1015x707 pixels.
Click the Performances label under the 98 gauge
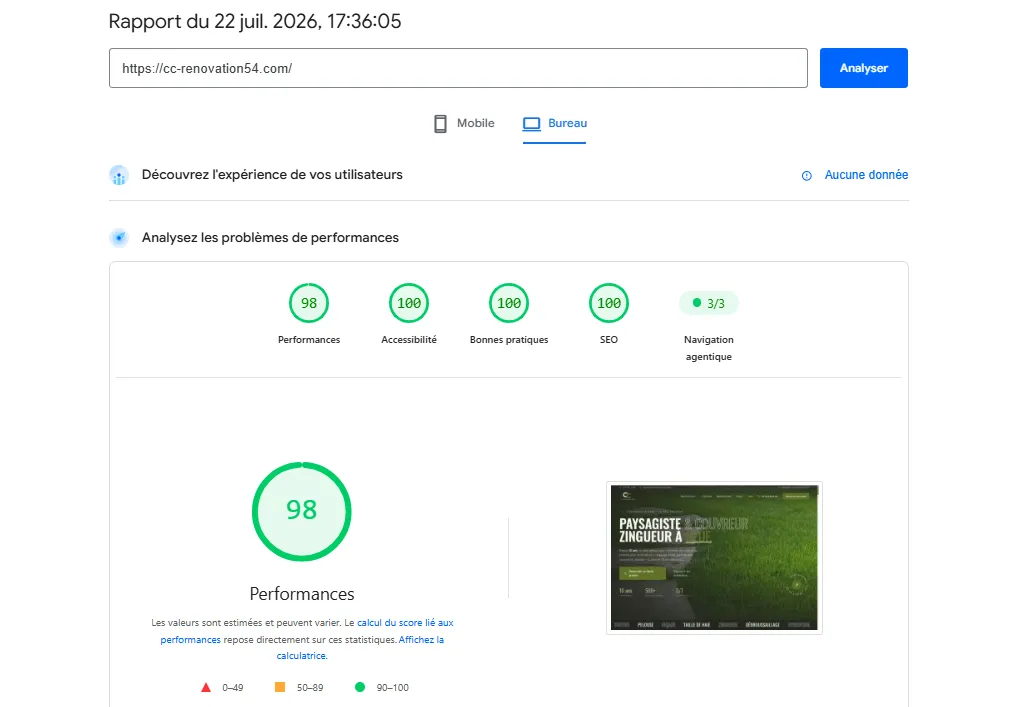(x=309, y=340)
